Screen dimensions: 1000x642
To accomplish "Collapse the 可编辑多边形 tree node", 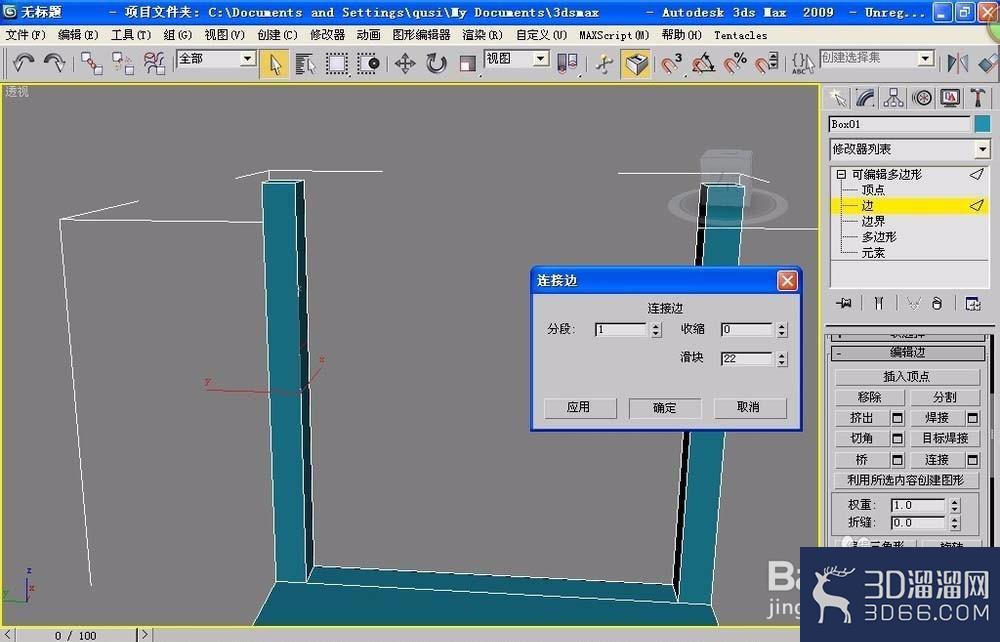I will tap(841, 174).
